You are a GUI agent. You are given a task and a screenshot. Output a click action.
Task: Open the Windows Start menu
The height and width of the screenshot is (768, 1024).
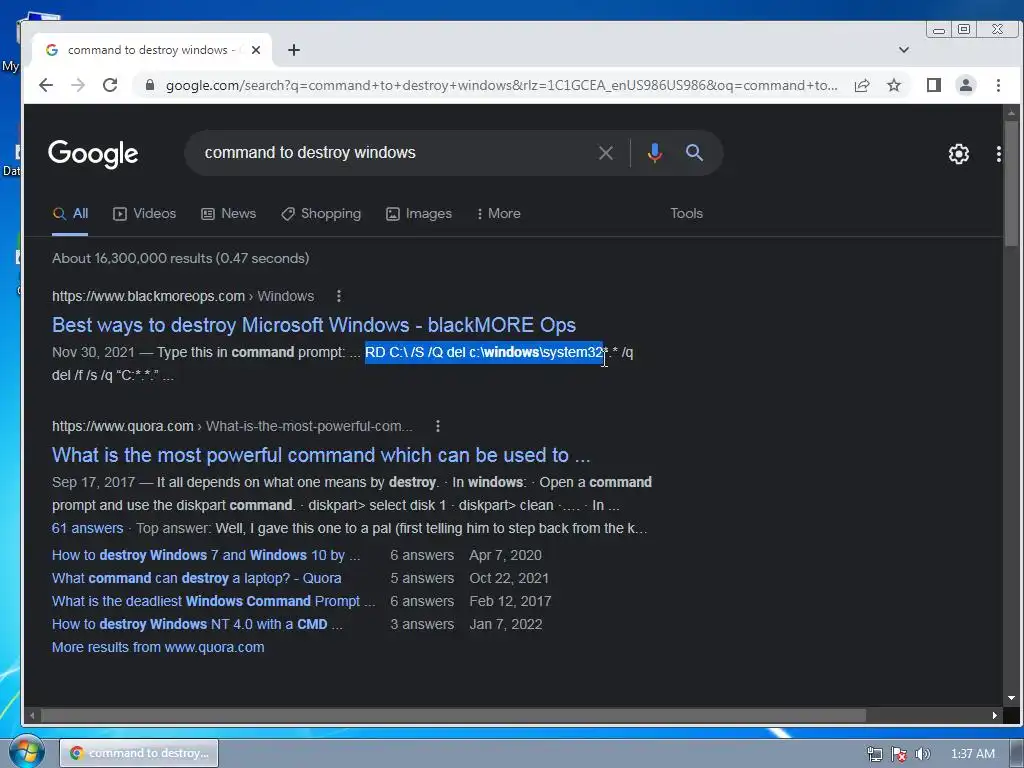25,752
